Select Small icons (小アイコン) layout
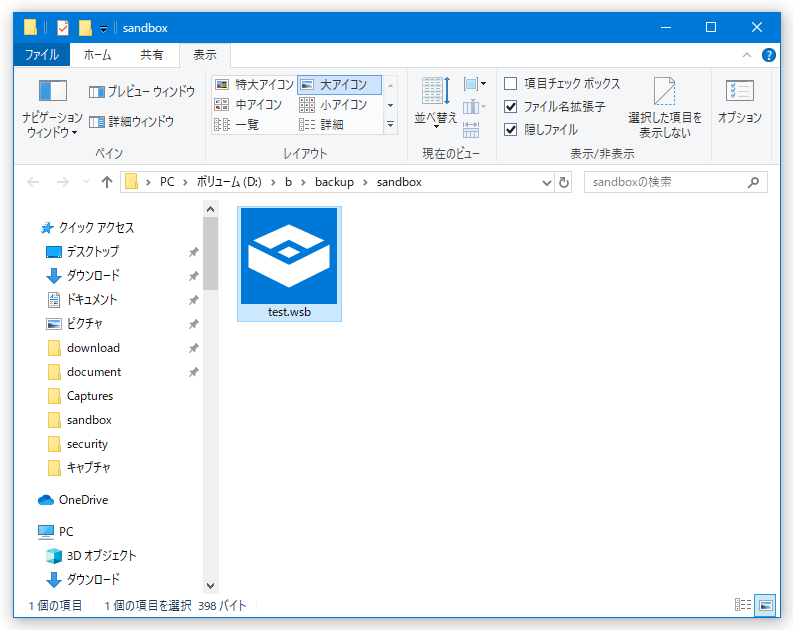 (x=333, y=105)
